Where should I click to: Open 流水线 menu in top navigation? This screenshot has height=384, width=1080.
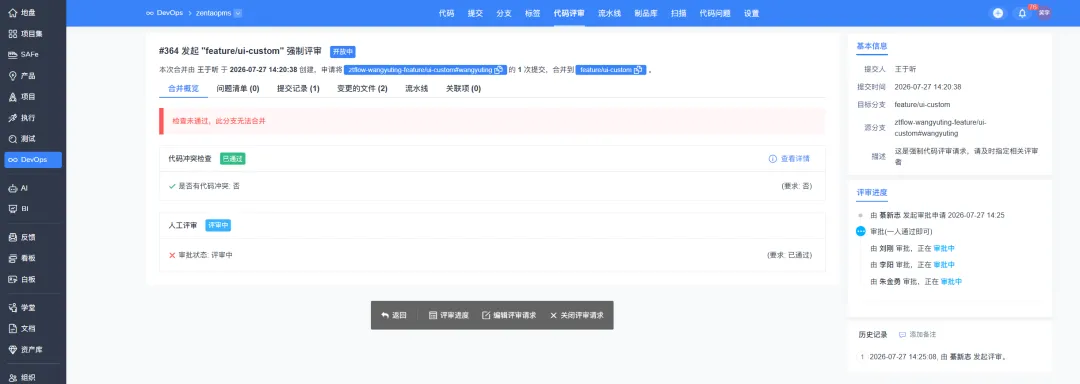(610, 13)
